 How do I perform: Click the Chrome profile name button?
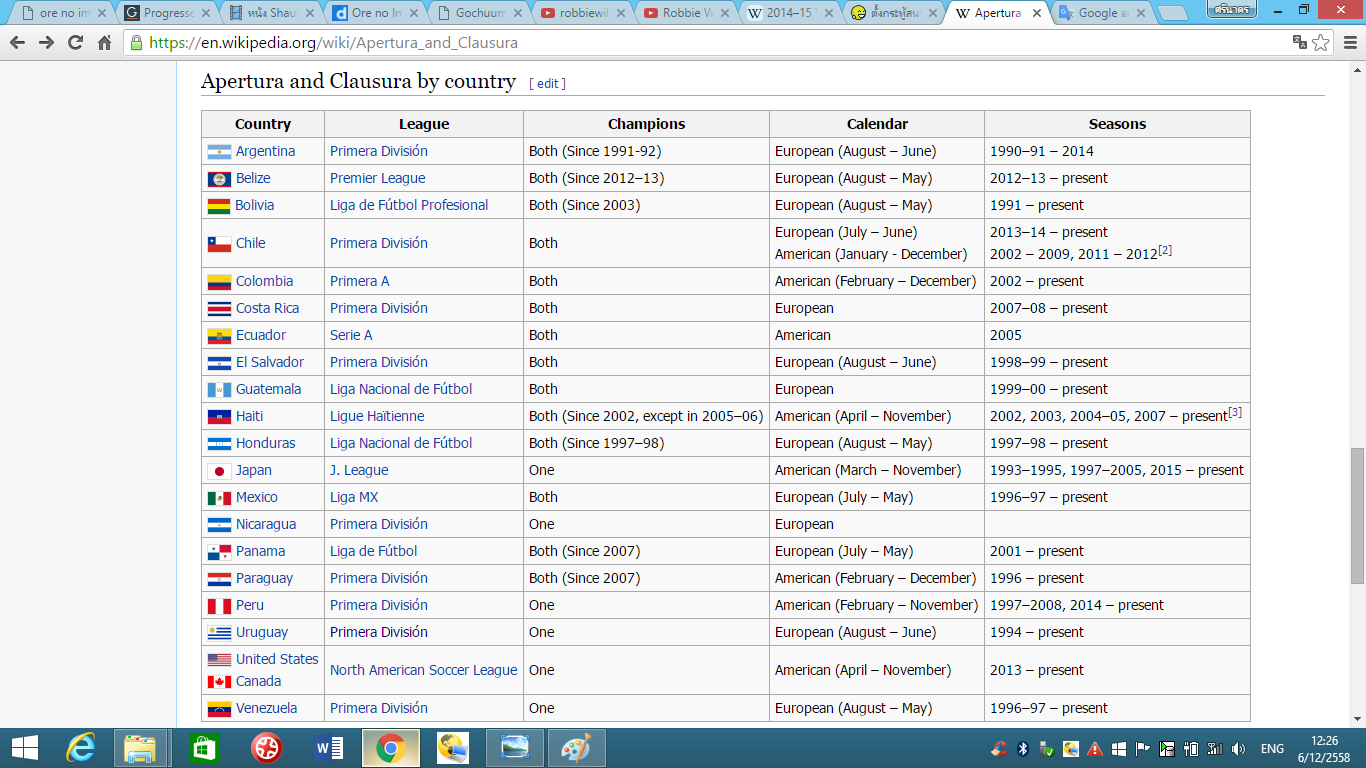click(x=1232, y=9)
